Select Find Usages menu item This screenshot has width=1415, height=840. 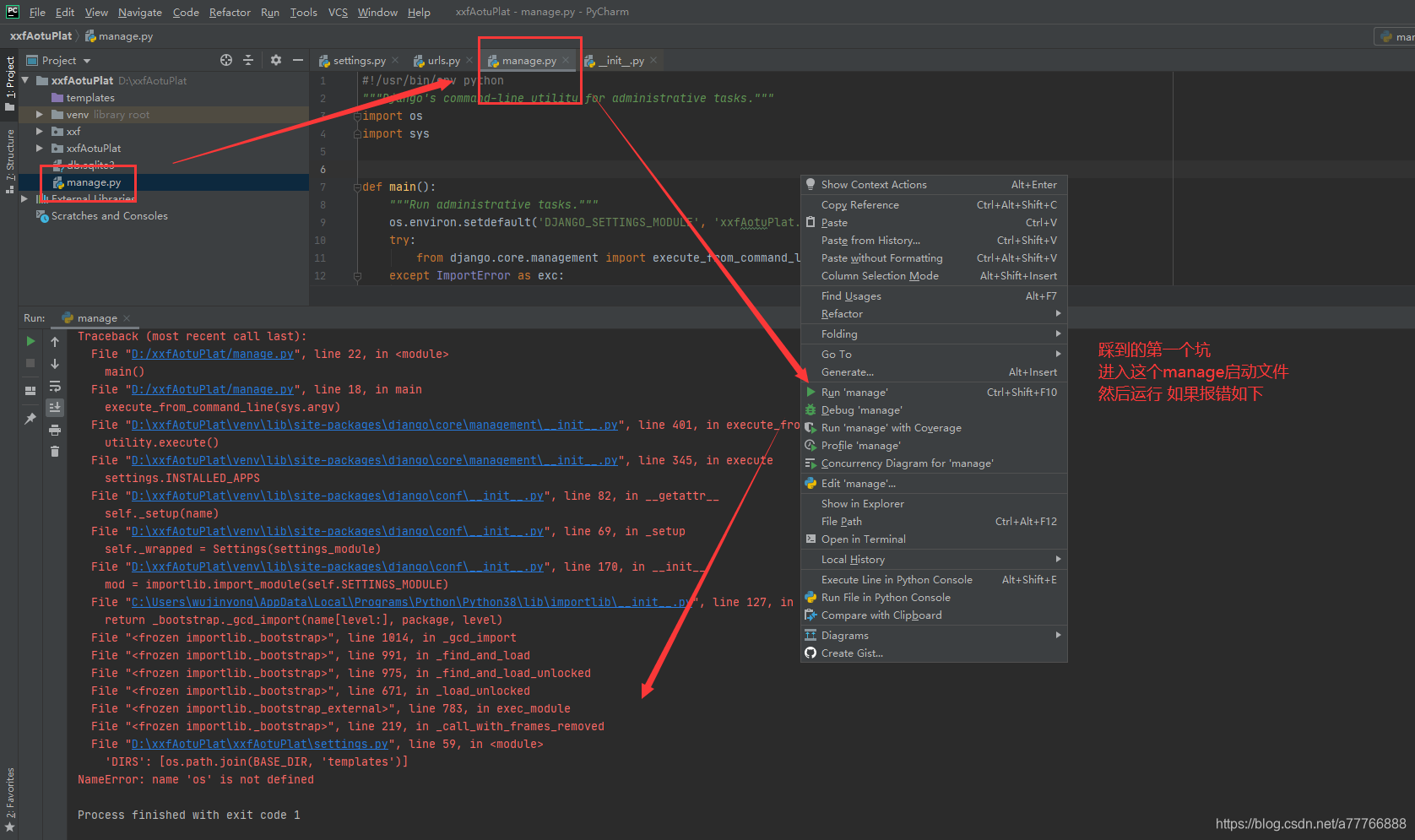coord(934,296)
